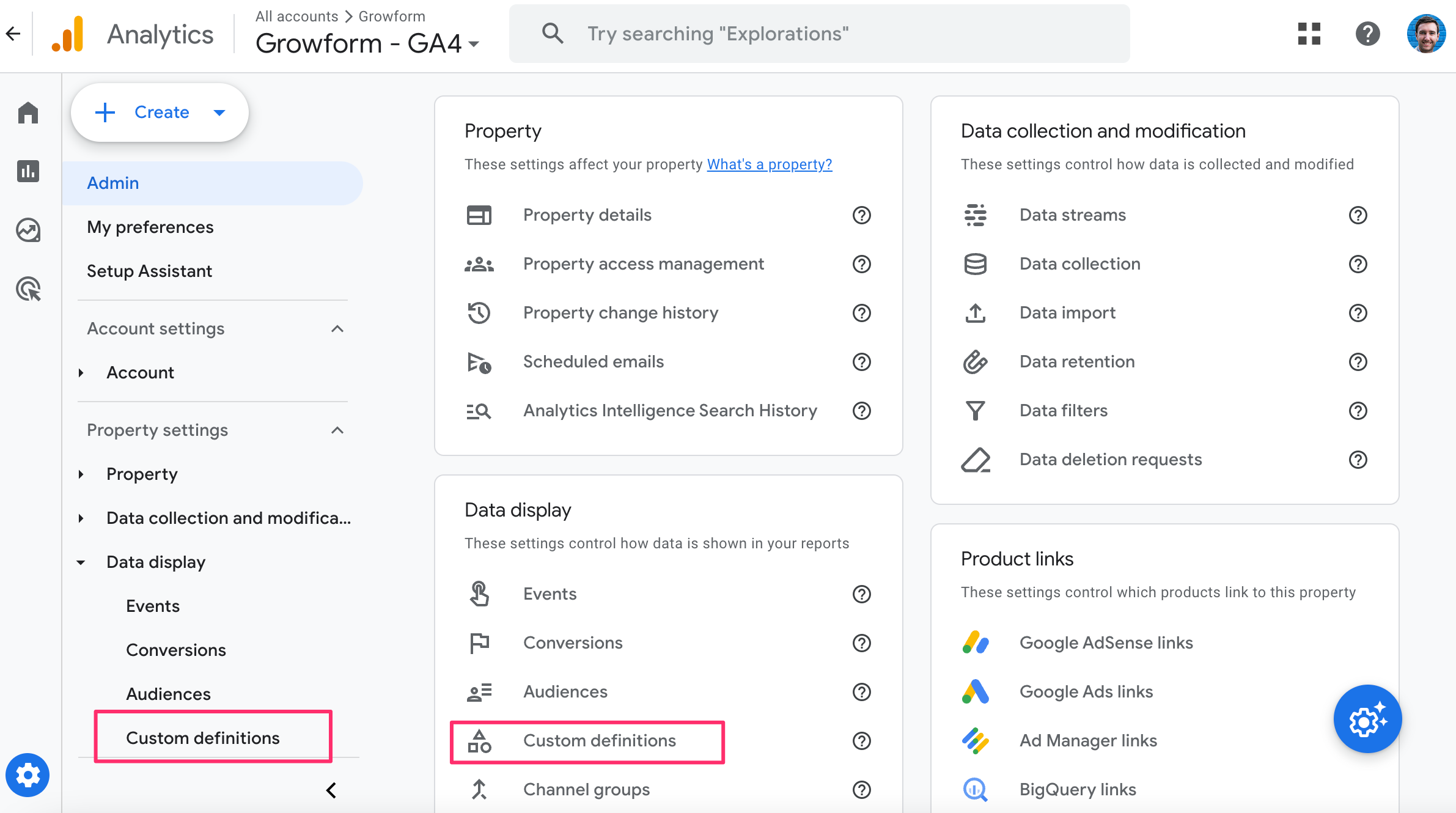1456x813 pixels.
Task: Open Audiences in the Data display card
Action: click(x=565, y=692)
